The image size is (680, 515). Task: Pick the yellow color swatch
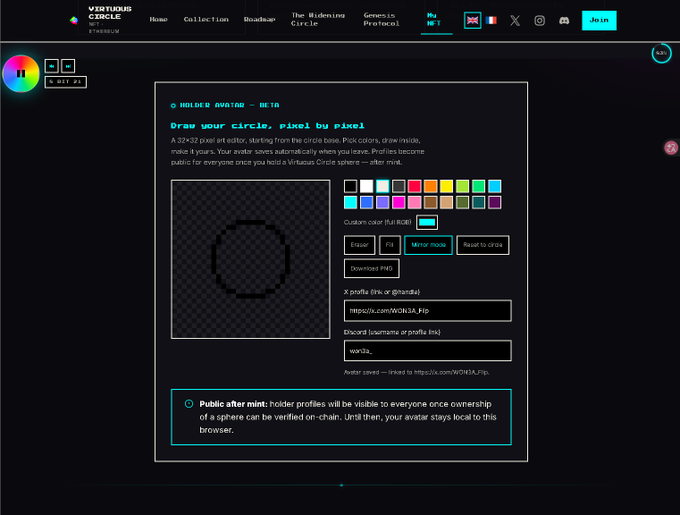[446, 186]
